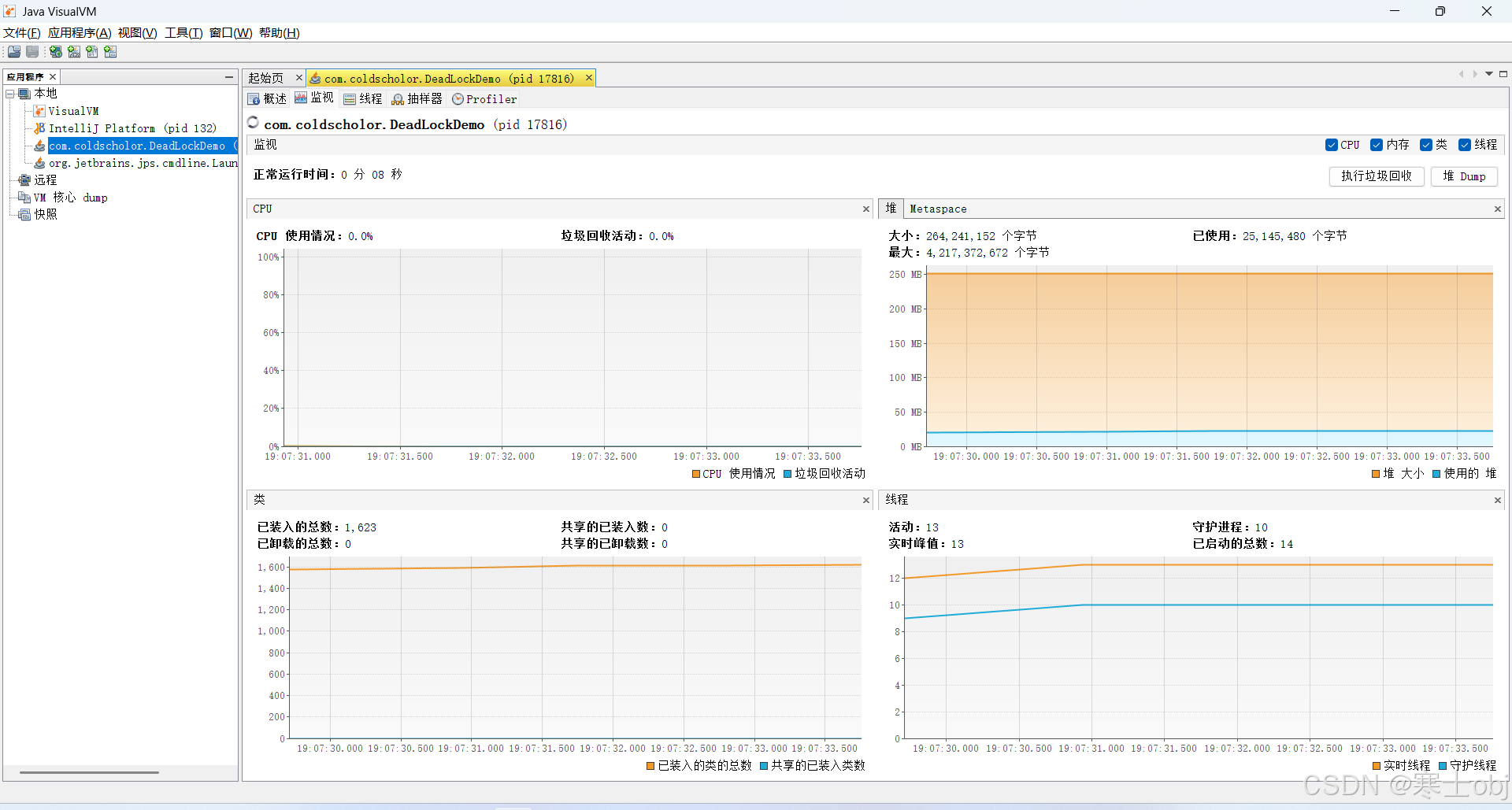Click the Profiler clock icon
The height and width of the screenshot is (810, 1512).
coord(458,99)
